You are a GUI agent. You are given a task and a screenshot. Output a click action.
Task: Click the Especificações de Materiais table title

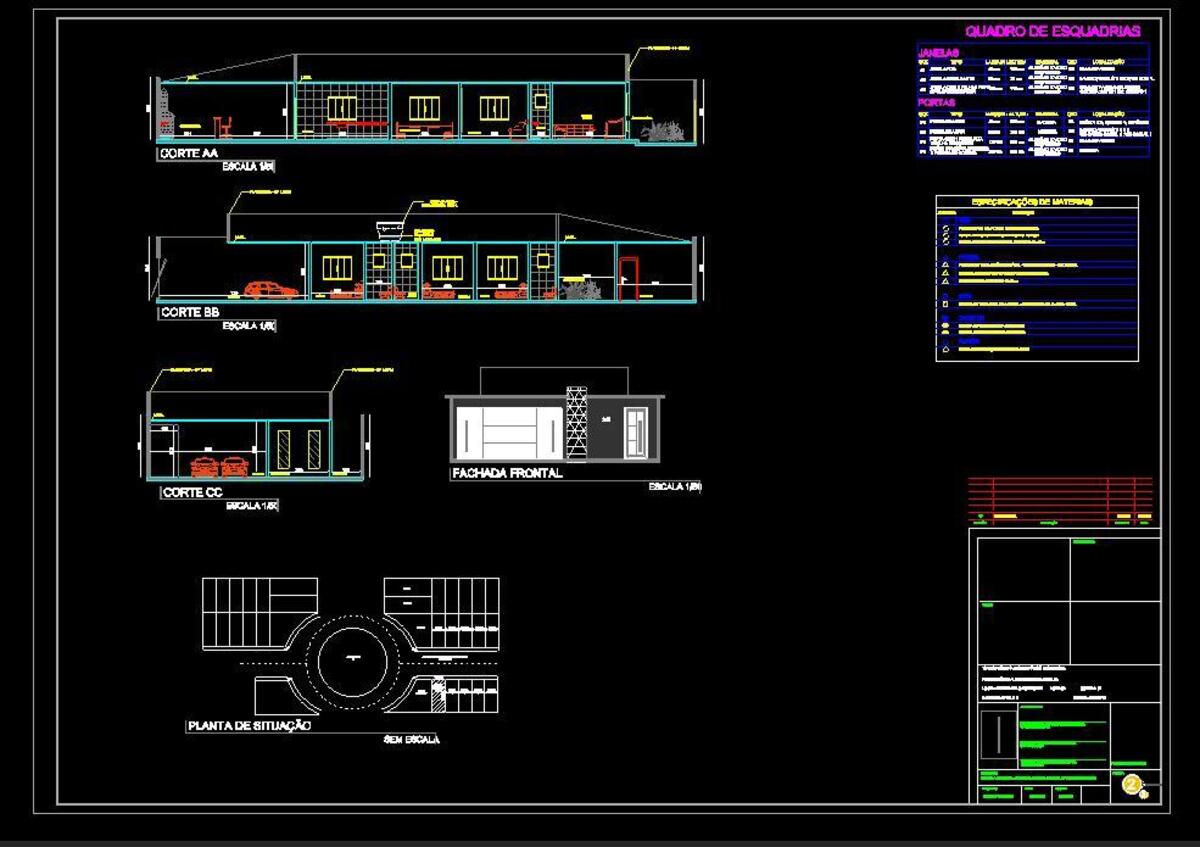1037,202
